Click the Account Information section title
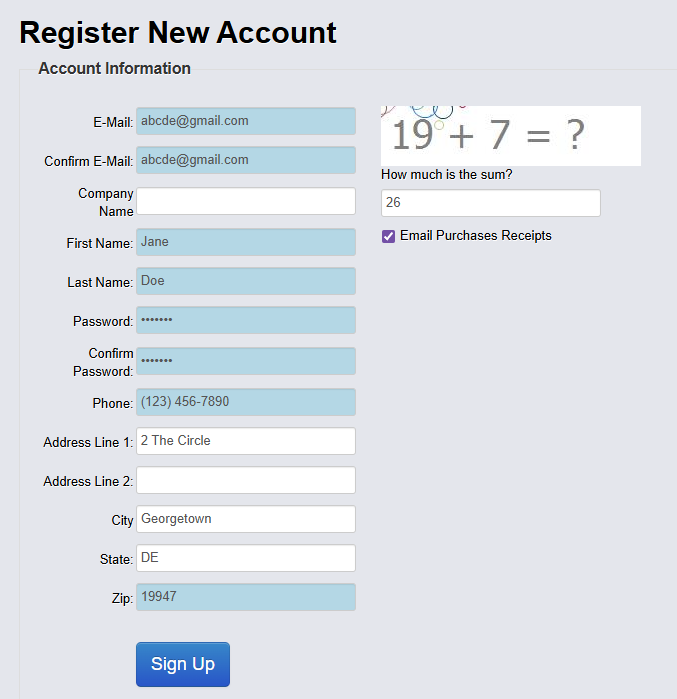This screenshot has width=677, height=699. 114,69
